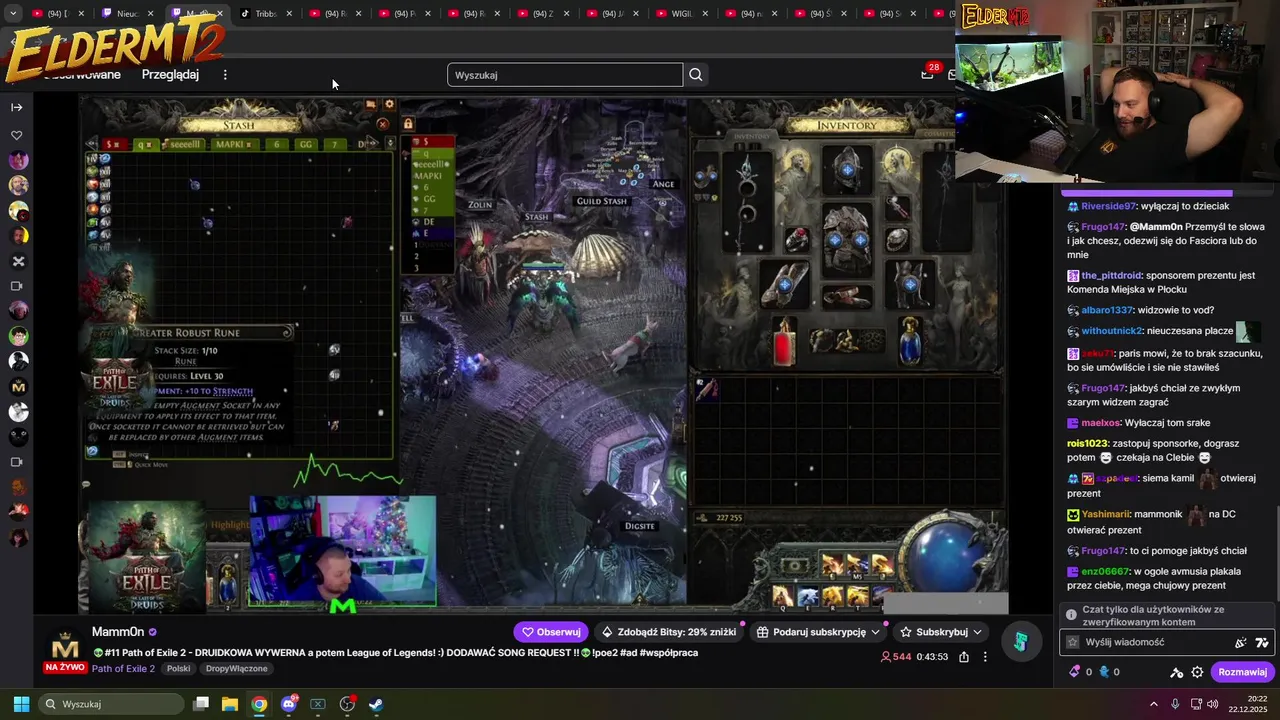Switch to the WIGIL YouTube tab
This screenshot has width=1280, height=720.
[x=681, y=14]
